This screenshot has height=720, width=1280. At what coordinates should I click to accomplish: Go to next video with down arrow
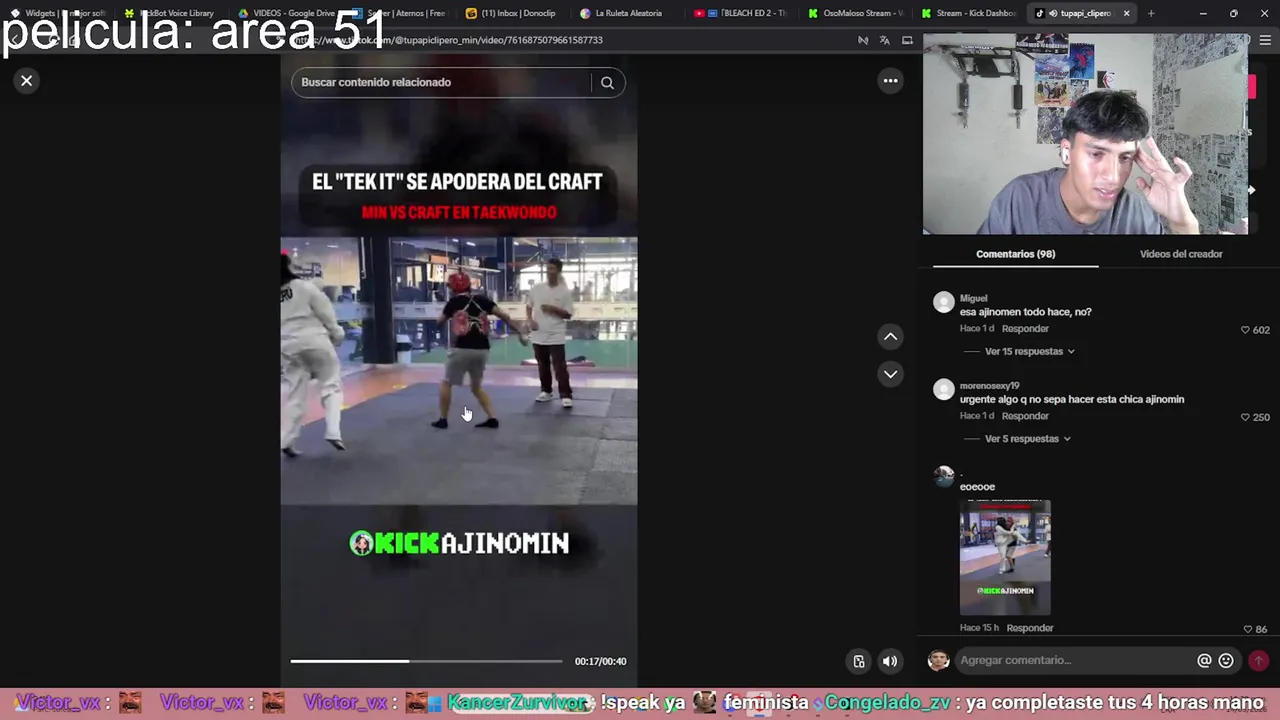pos(890,374)
